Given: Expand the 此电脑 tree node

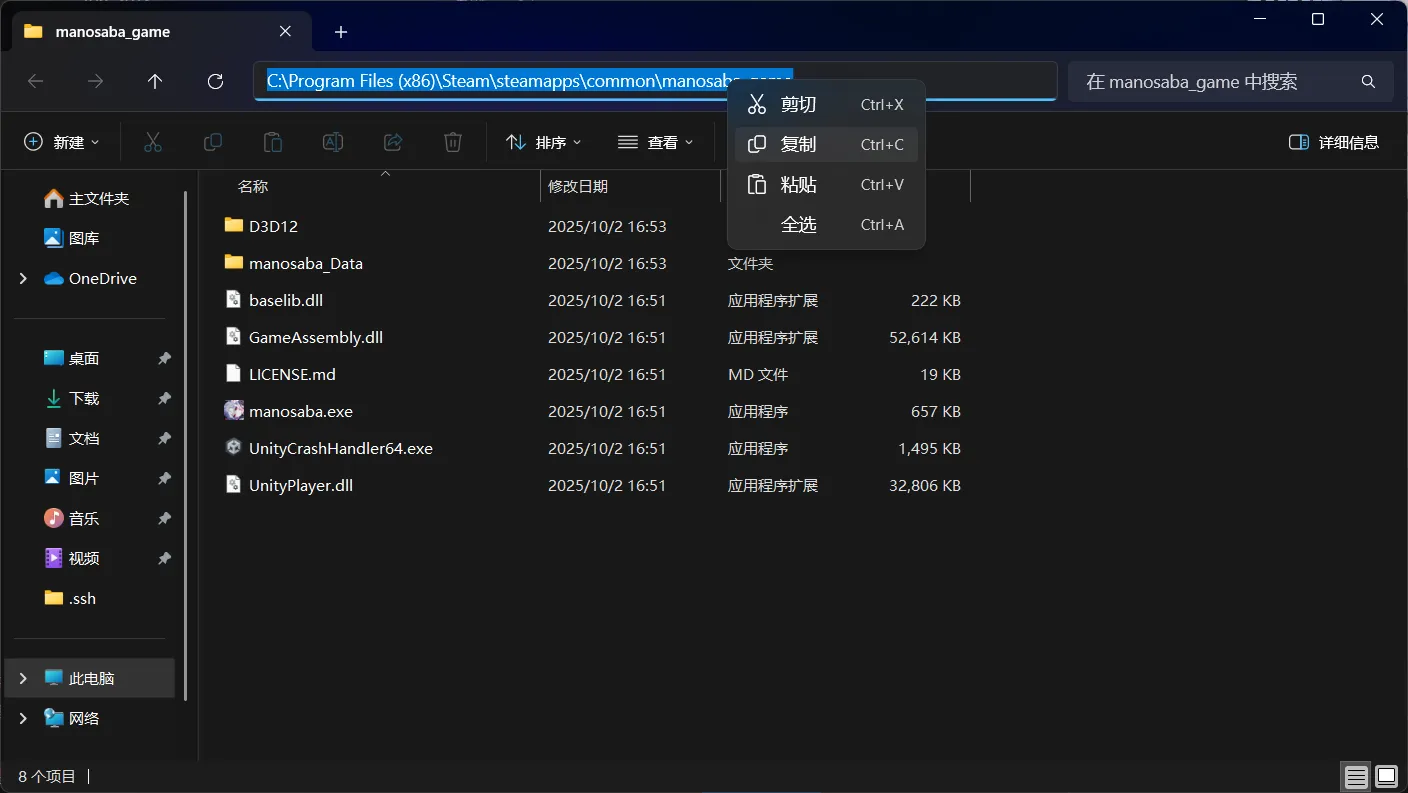Looking at the screenshot, I should (x=23, y=678).
